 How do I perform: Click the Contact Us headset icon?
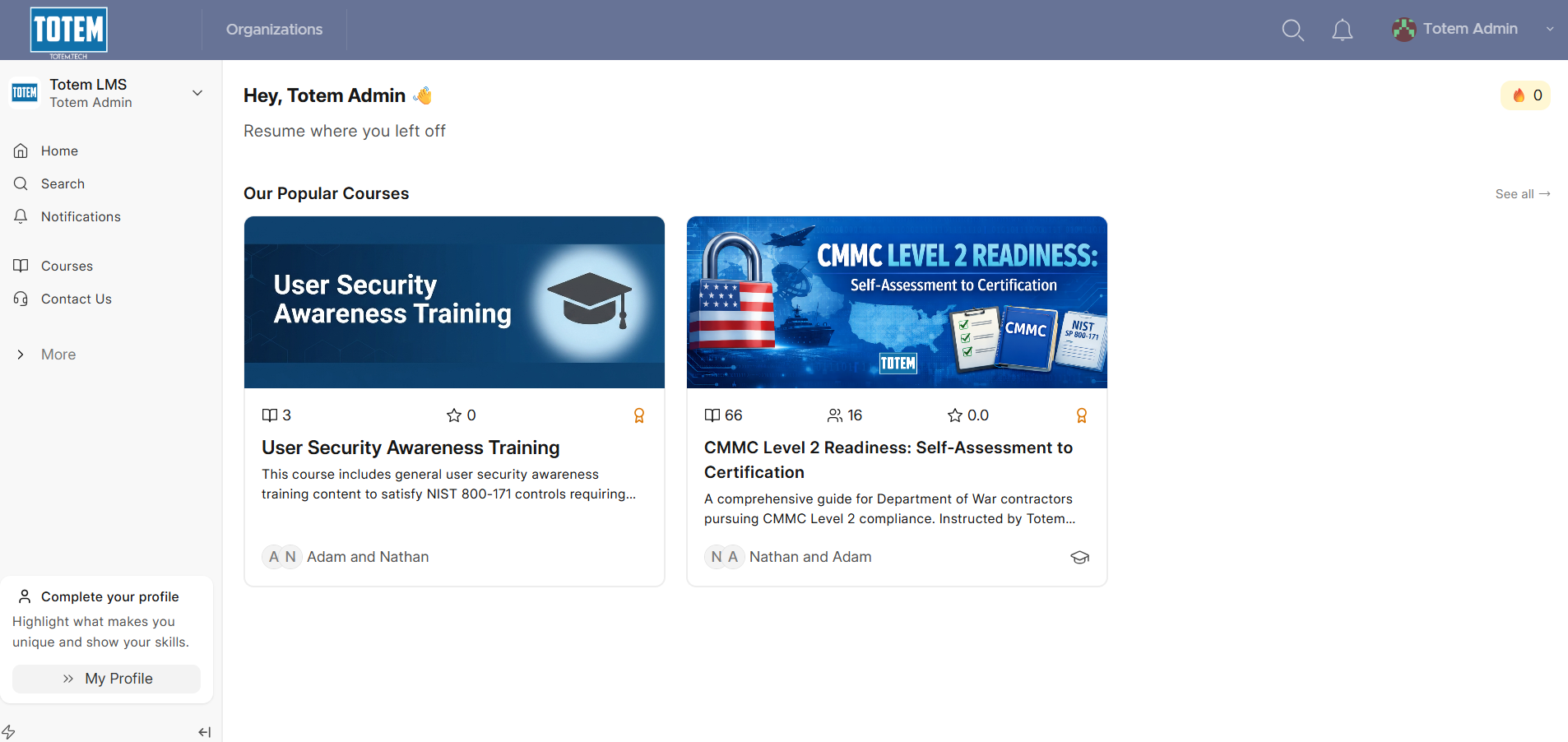21,299
